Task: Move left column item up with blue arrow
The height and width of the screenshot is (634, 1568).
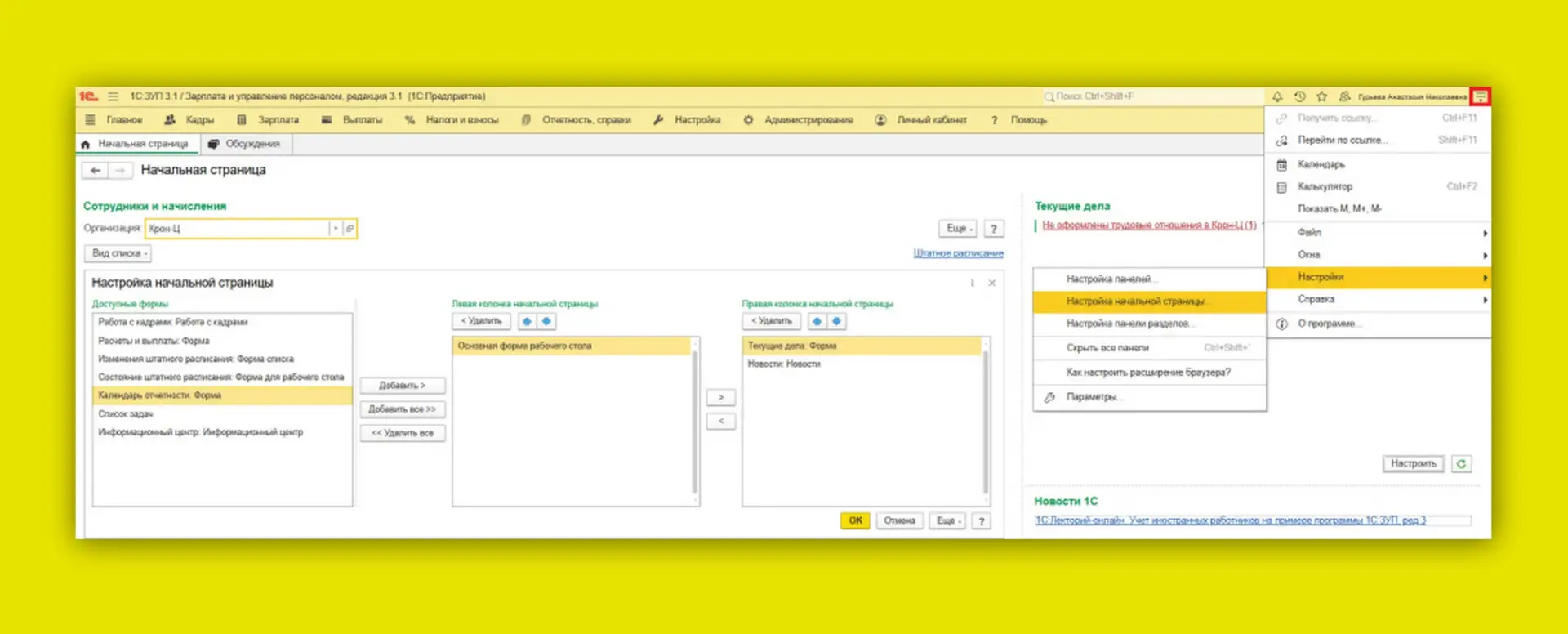Action: pos(527,321)
